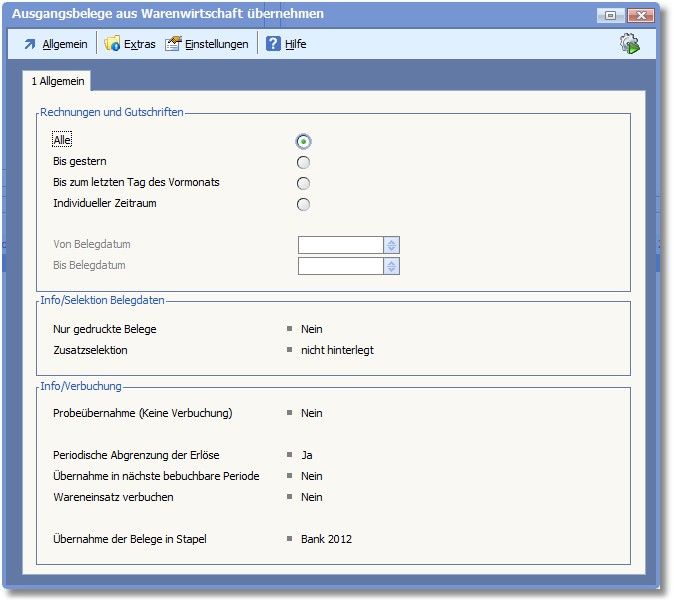Select 'Bis zum letzten Tag des Vormonats'
Image resolution: width=674 pixels, height=603 pixels.
[303, 183]
